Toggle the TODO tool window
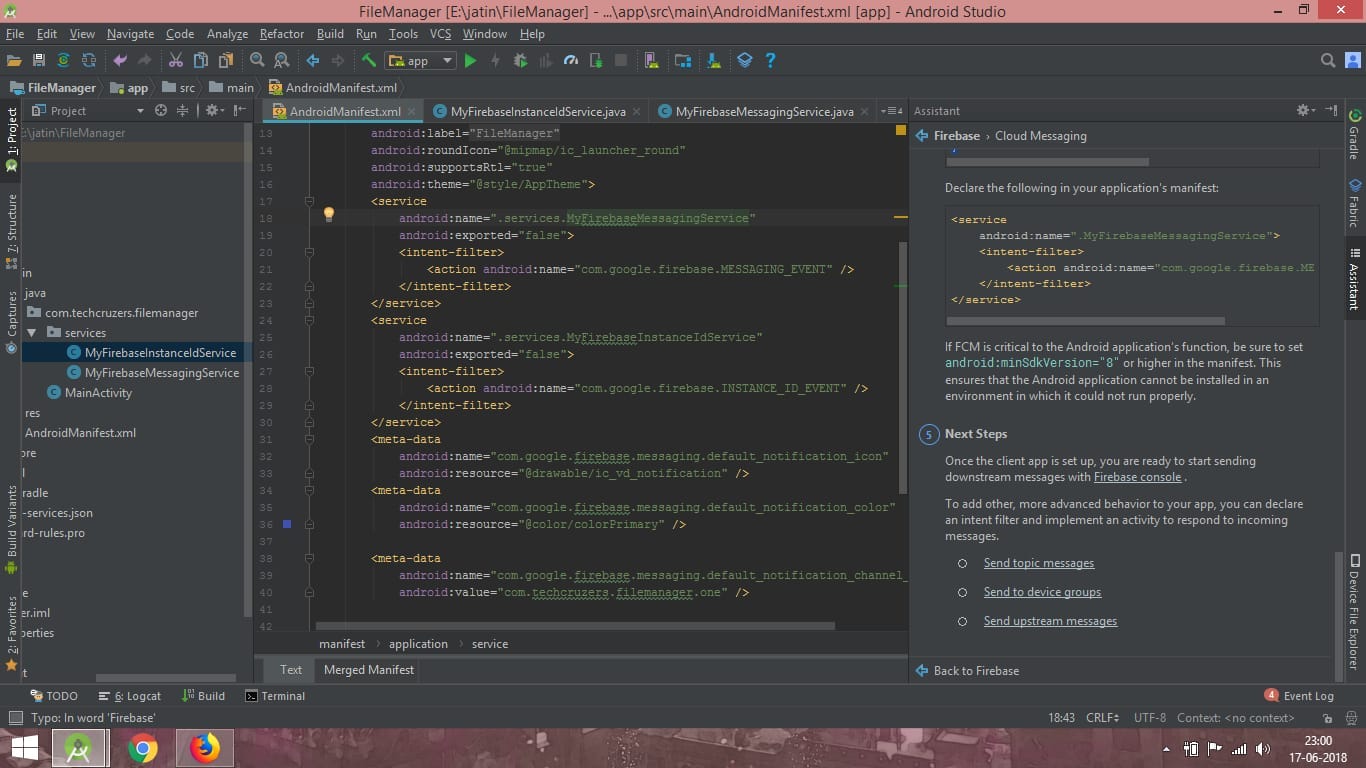The height and width of the screenshot is (768, 1366). 55,695
